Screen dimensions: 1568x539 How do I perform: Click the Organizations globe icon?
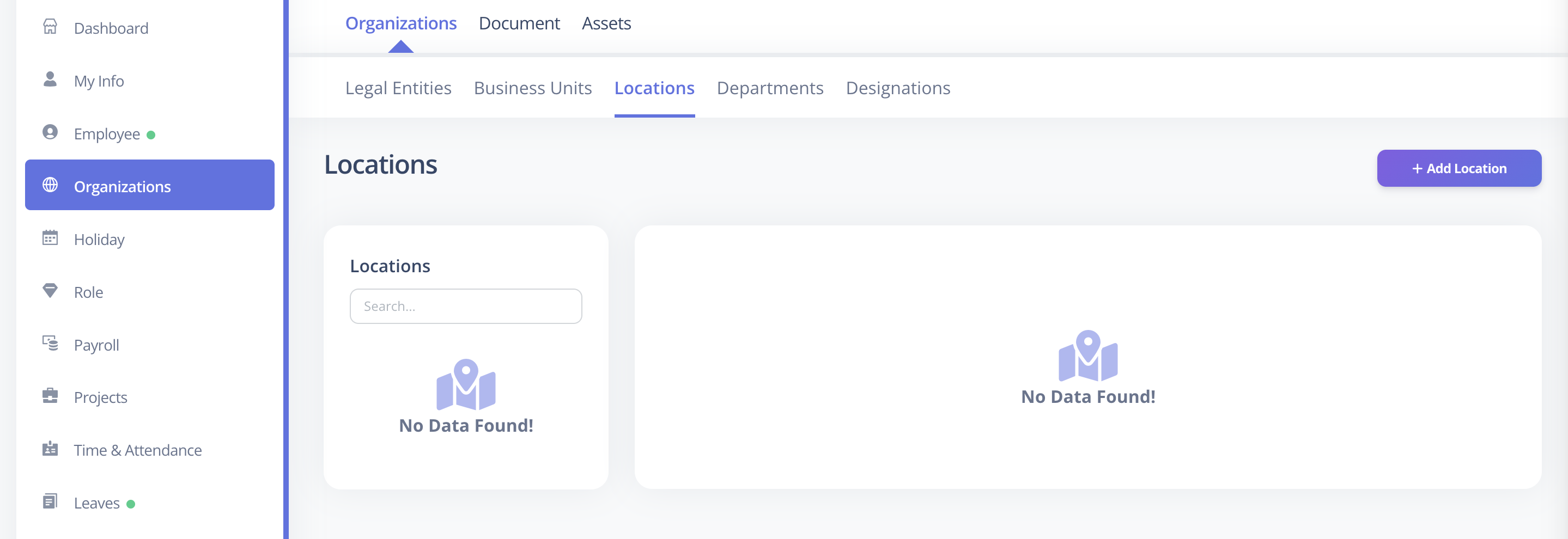click(50, 185)
